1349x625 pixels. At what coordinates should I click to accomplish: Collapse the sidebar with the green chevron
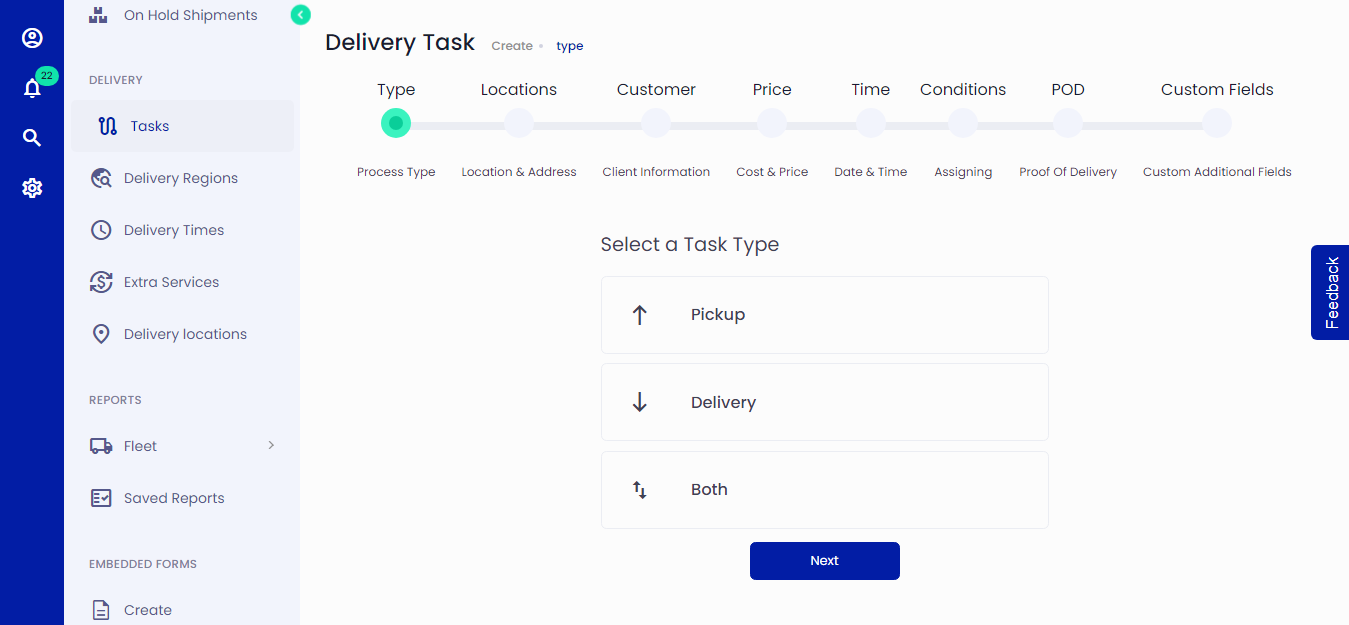tap(299, 15)
